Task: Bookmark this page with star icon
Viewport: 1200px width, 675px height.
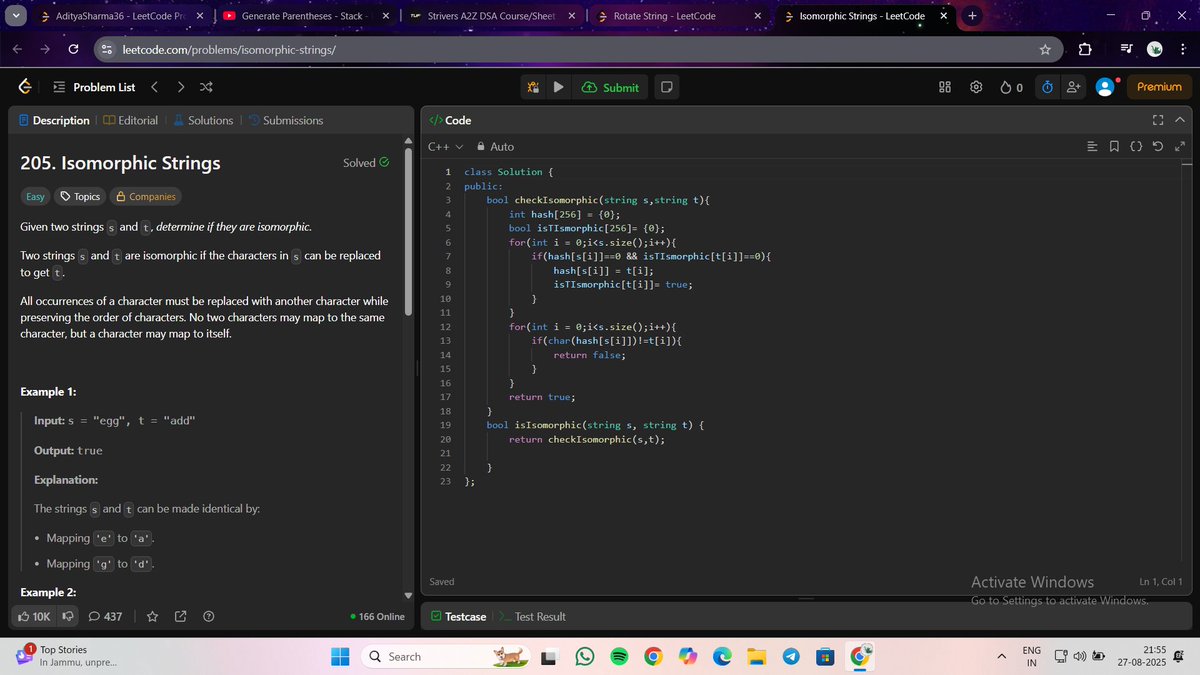Action: click(x=1045, y=49)
